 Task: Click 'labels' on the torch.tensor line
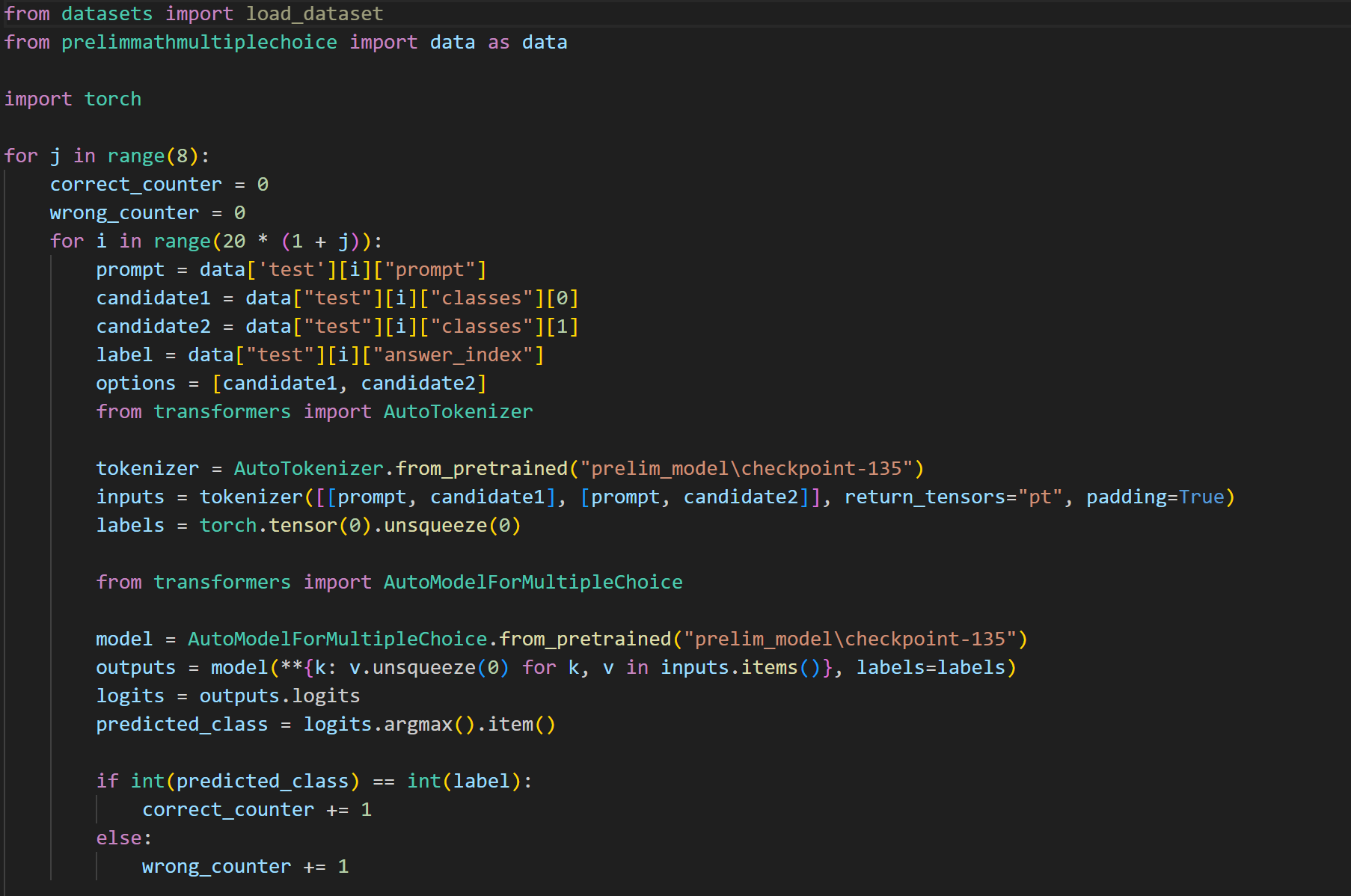click(130, 525)
